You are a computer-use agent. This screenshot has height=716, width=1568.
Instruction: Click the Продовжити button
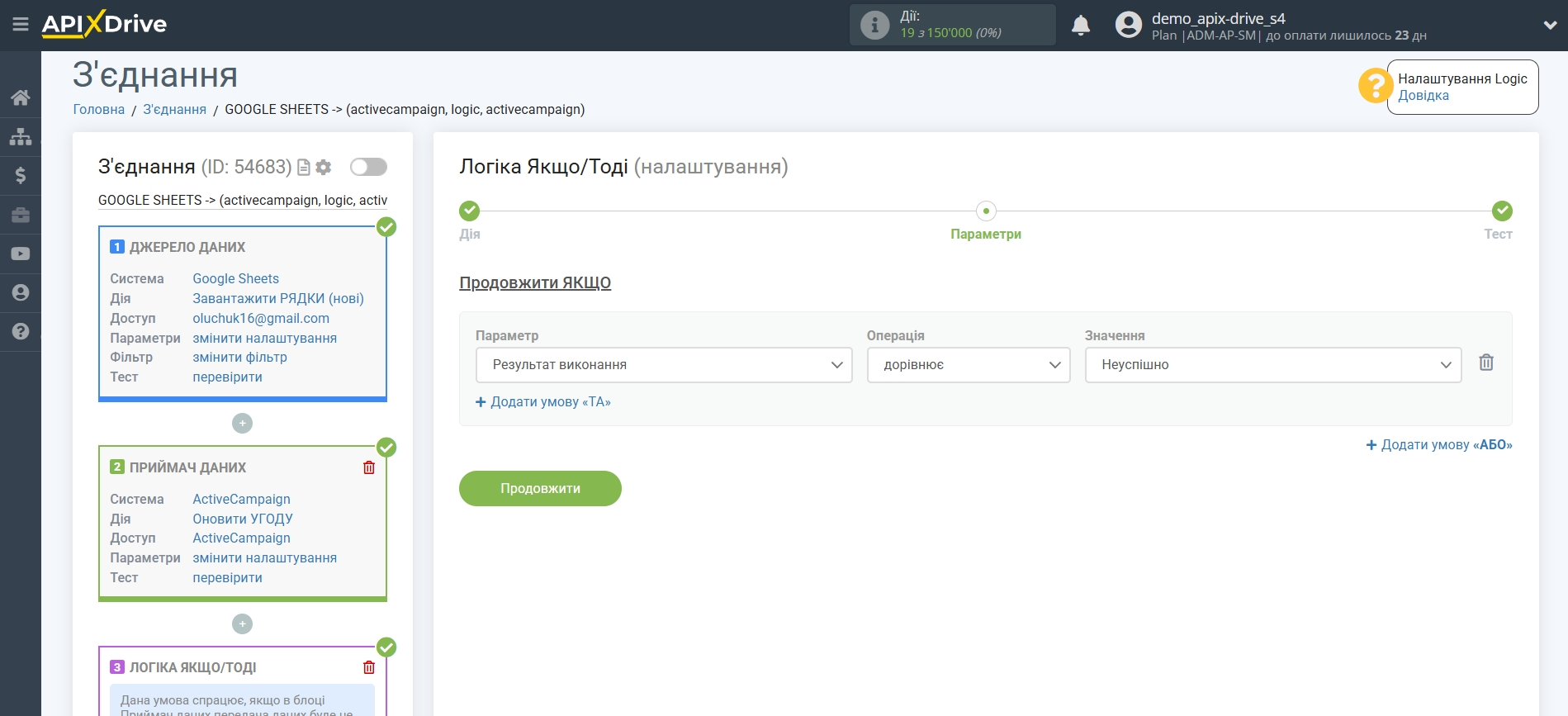click(x=540, y=489)
